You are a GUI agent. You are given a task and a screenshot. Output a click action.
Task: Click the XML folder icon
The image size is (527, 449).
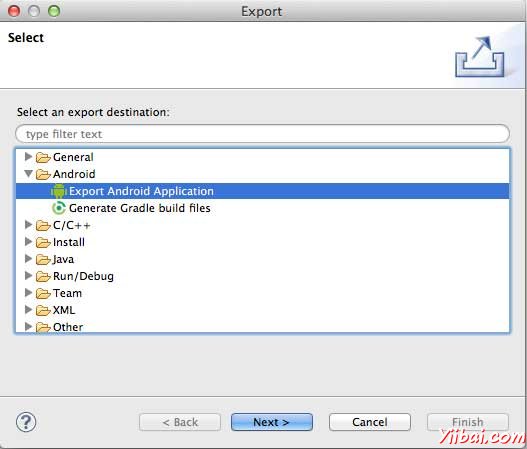(x=43, y=310)
